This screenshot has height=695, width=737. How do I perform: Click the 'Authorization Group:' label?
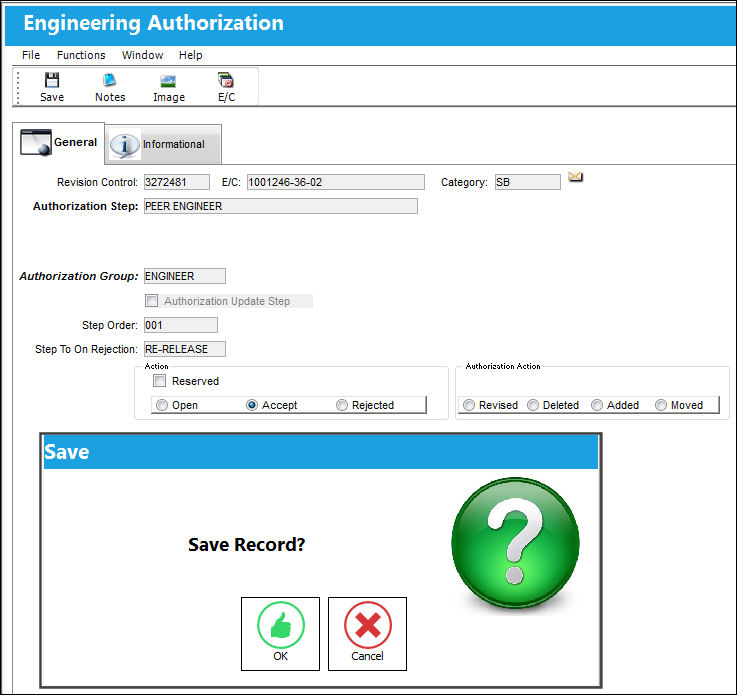[x=79, y=276]
